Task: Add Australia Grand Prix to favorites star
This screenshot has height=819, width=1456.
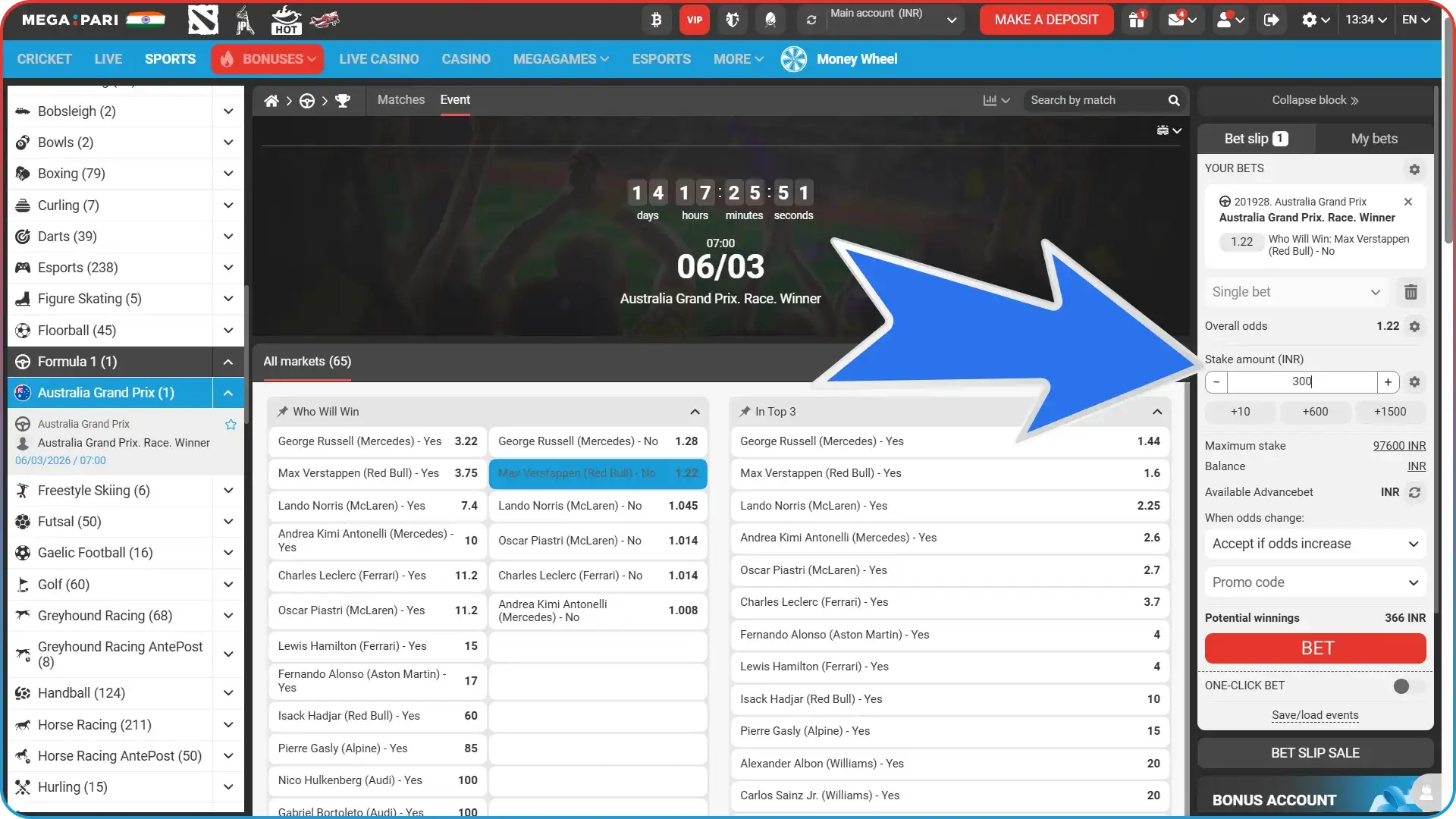Action: pyautogui.click(x=231, y=424)
